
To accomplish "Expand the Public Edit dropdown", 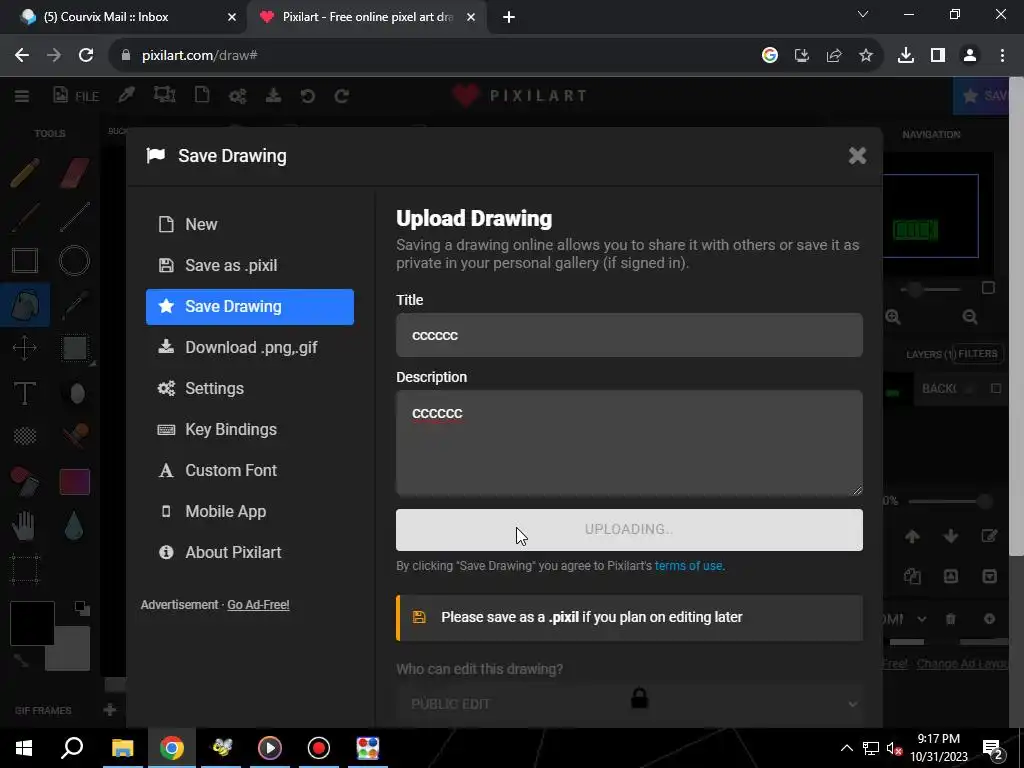I will tap(629, 704).
